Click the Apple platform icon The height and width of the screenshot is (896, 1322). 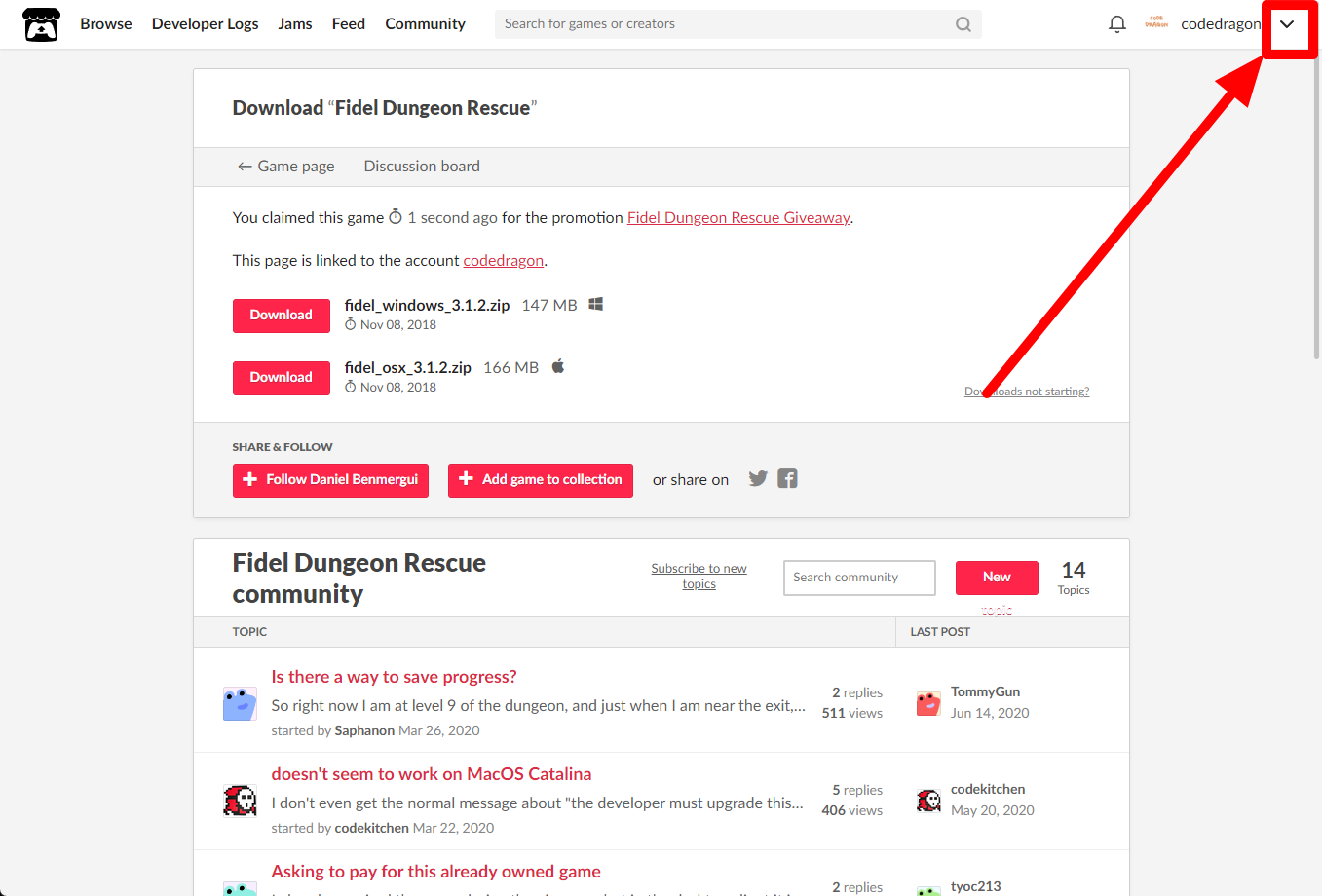coord(558,366)
